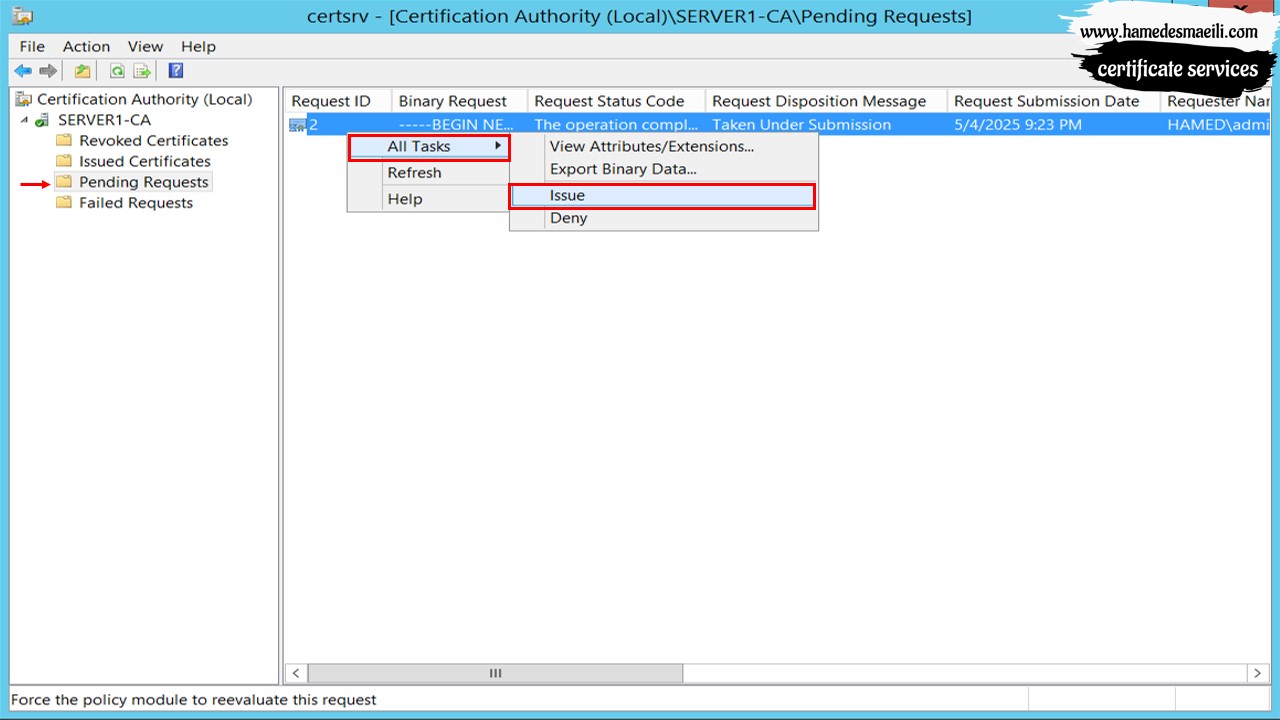Click the certsrv icon in the title bar
The image size is (1280, 720).
coord(22,16)
